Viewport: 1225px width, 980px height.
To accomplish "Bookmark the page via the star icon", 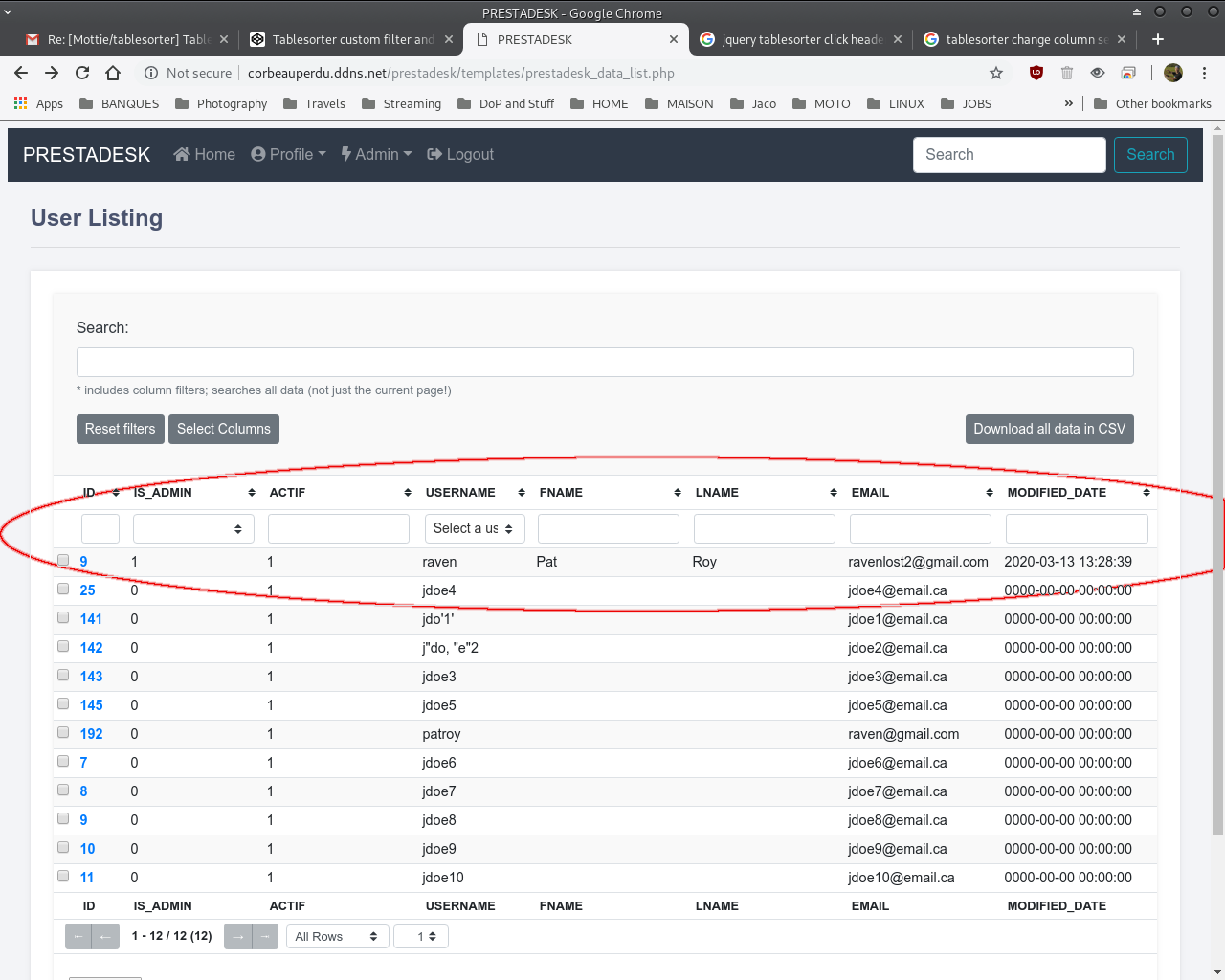I will (996, 72).
